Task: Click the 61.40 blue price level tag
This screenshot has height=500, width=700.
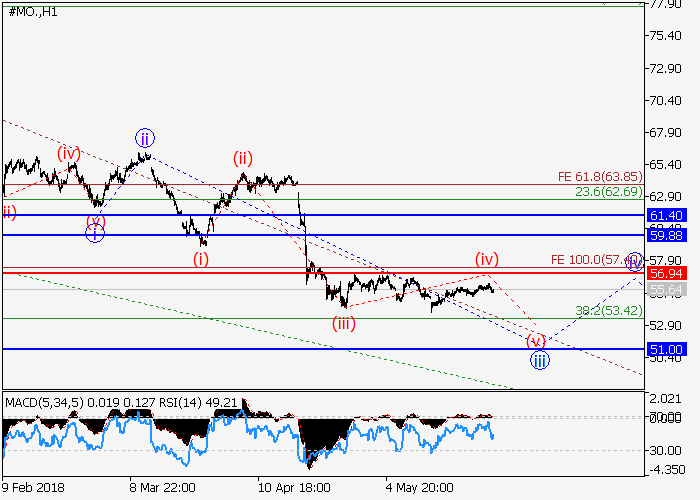Action: tap(665, 215)
